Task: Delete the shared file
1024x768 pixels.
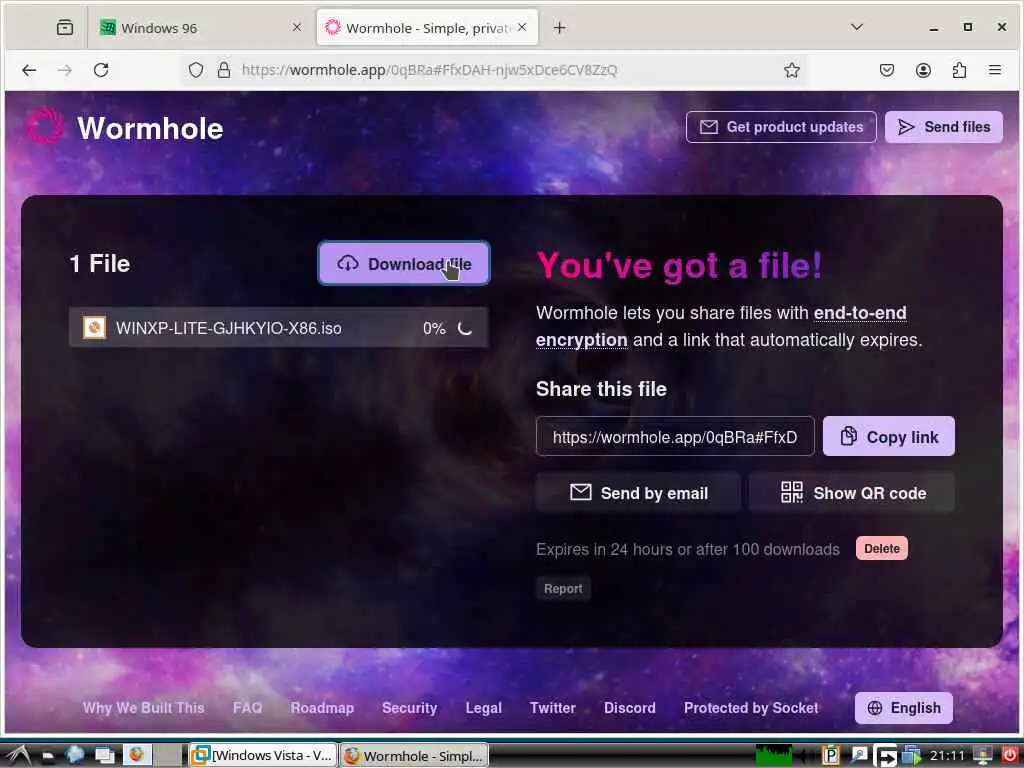Action: 882,549
